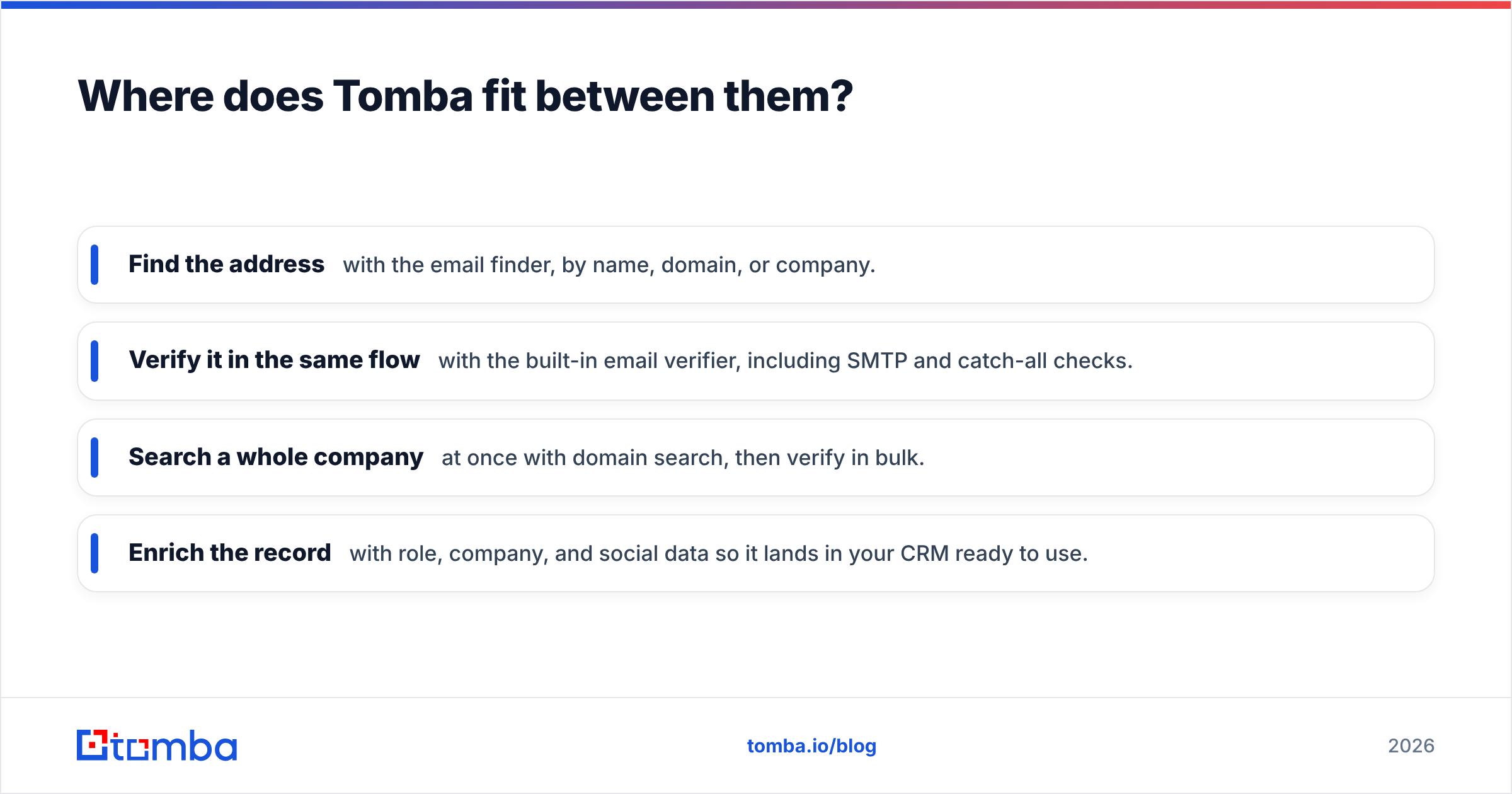Viewport: 1512px width, 794px height.
Task: Select the 'Verify it in the same flow' heading
Action: 274,360
